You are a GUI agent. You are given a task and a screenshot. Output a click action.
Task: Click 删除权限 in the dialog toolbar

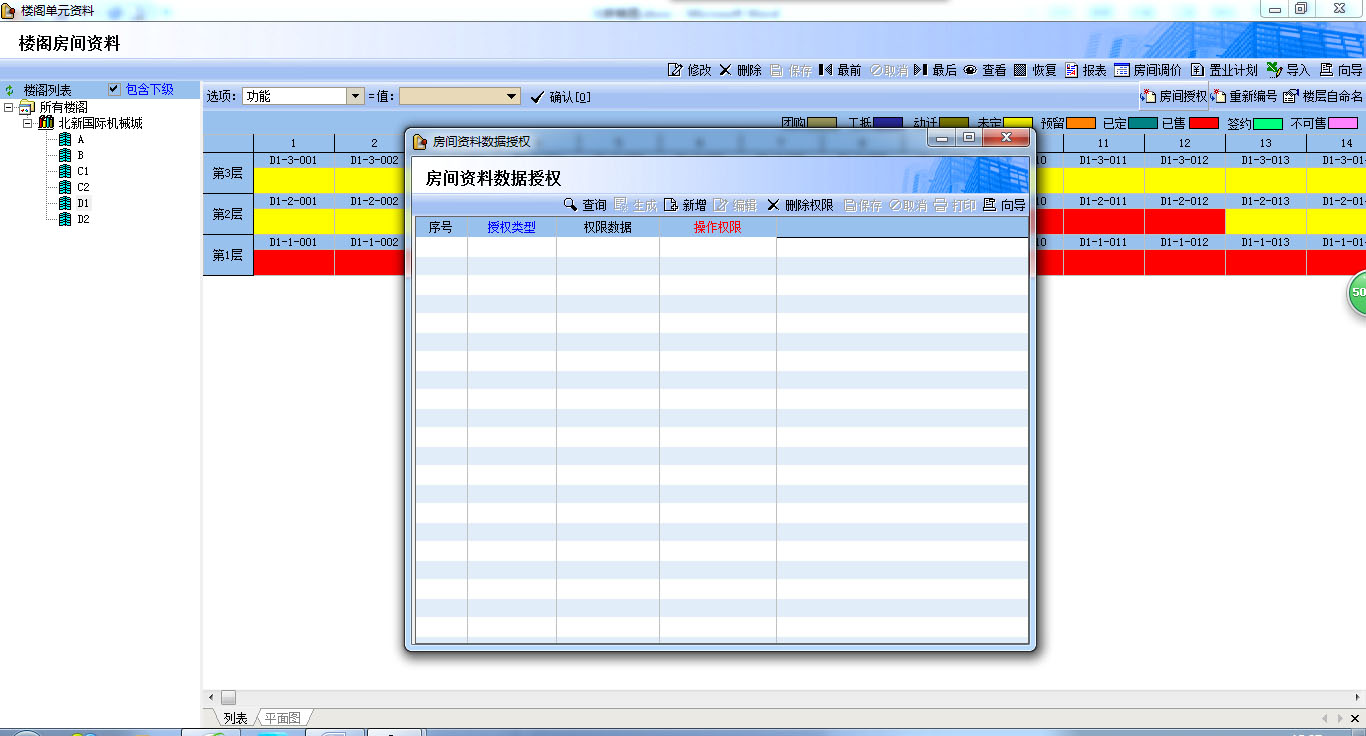click(799, 205)
